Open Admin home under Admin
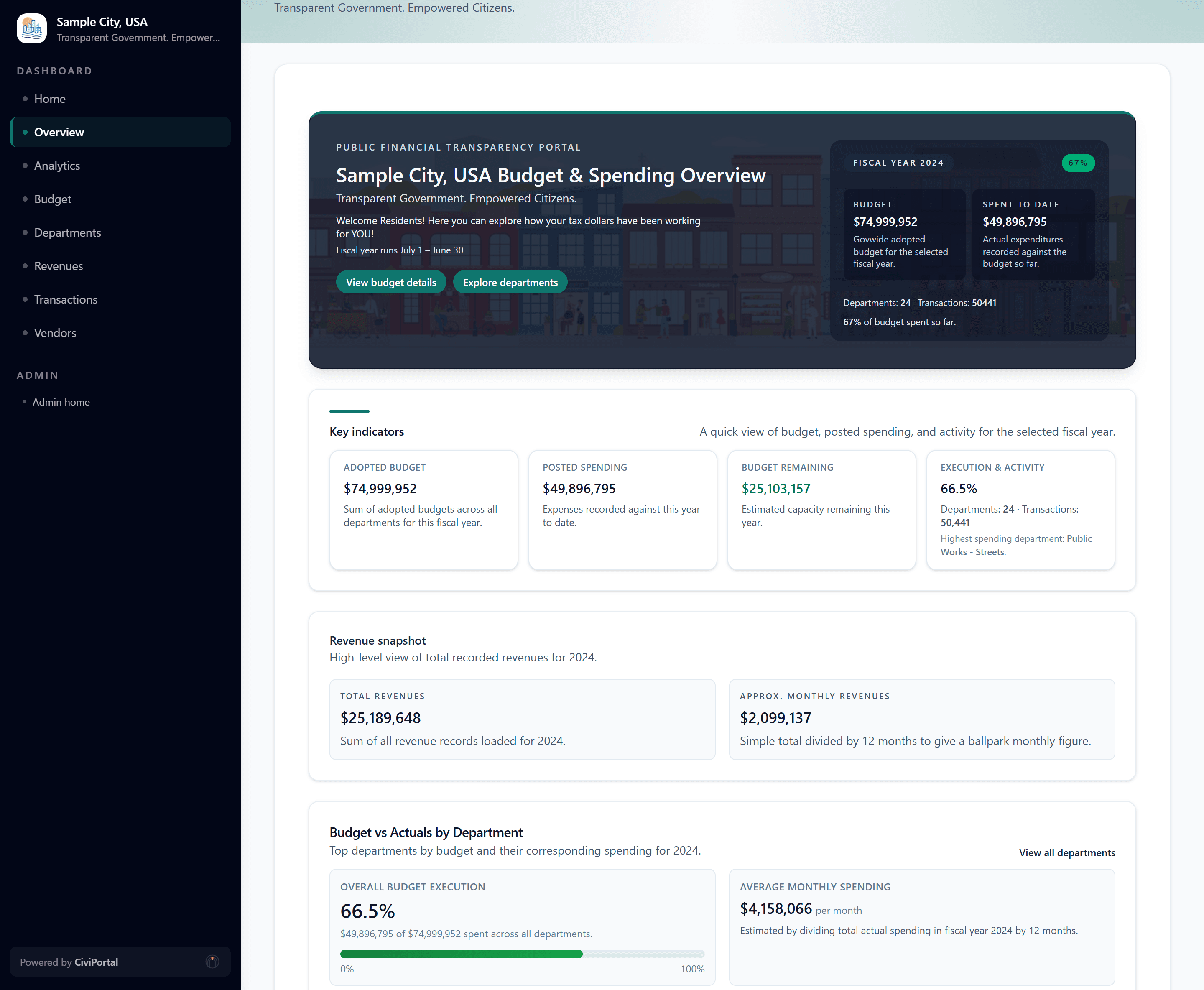The width and height of the screenshot is (1204, 990). point(61,401)
